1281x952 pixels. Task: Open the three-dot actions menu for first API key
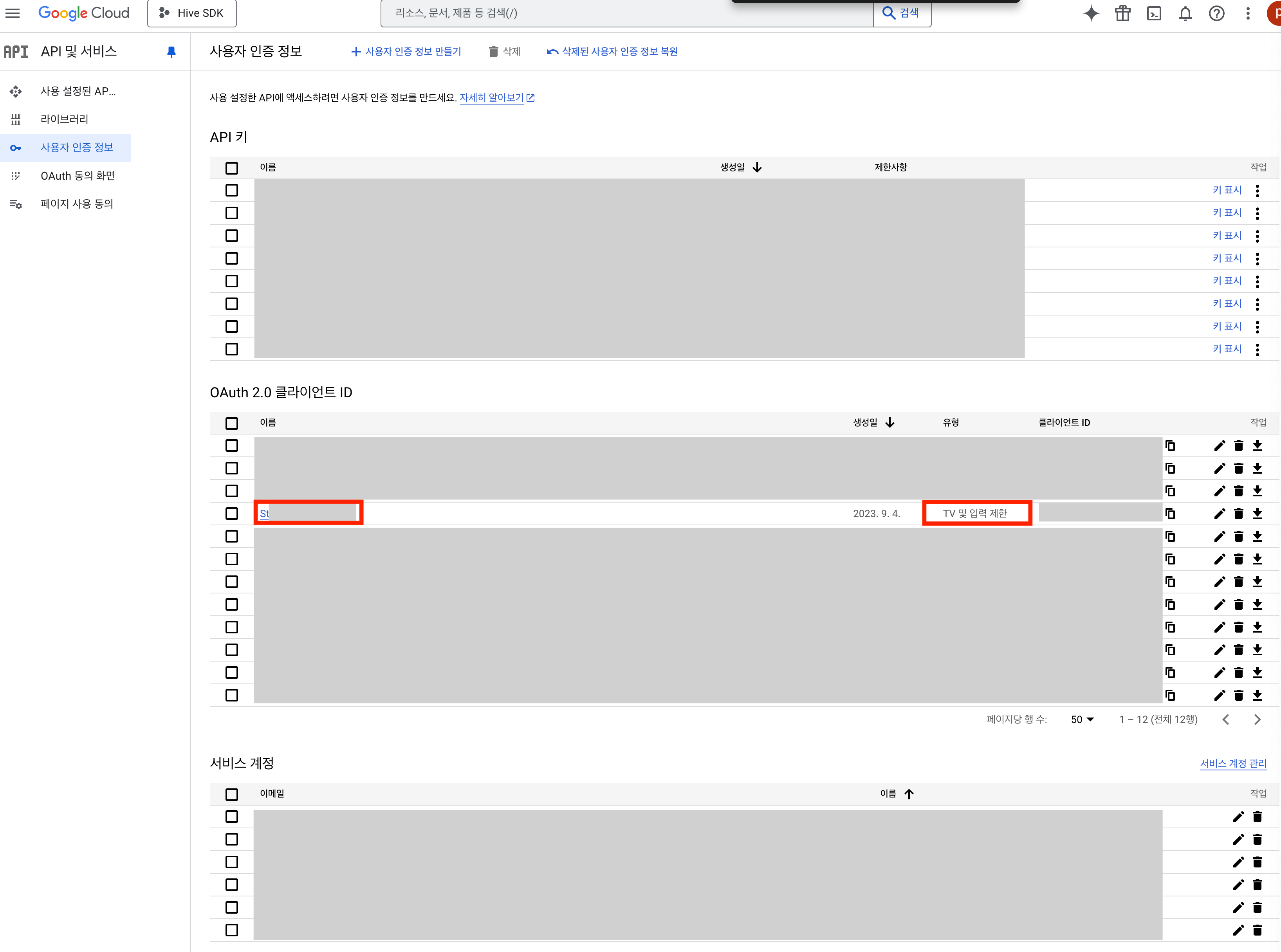[x=1258, y=191]
